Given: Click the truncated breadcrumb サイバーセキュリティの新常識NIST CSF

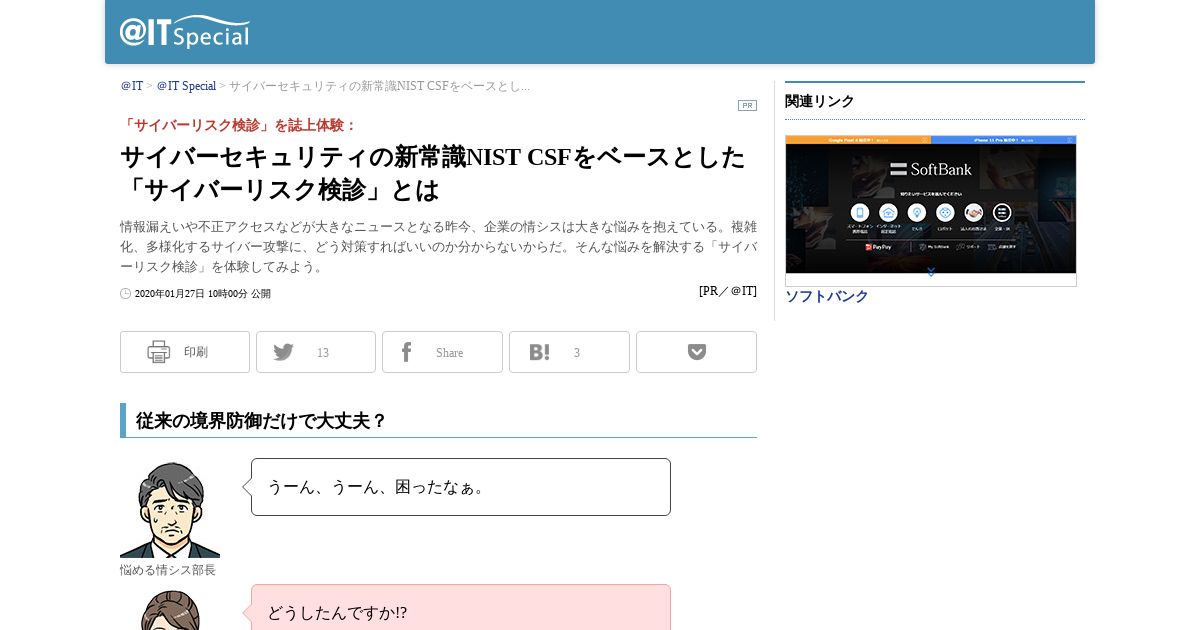Looking at the screenshot, I should click(380, 86).
